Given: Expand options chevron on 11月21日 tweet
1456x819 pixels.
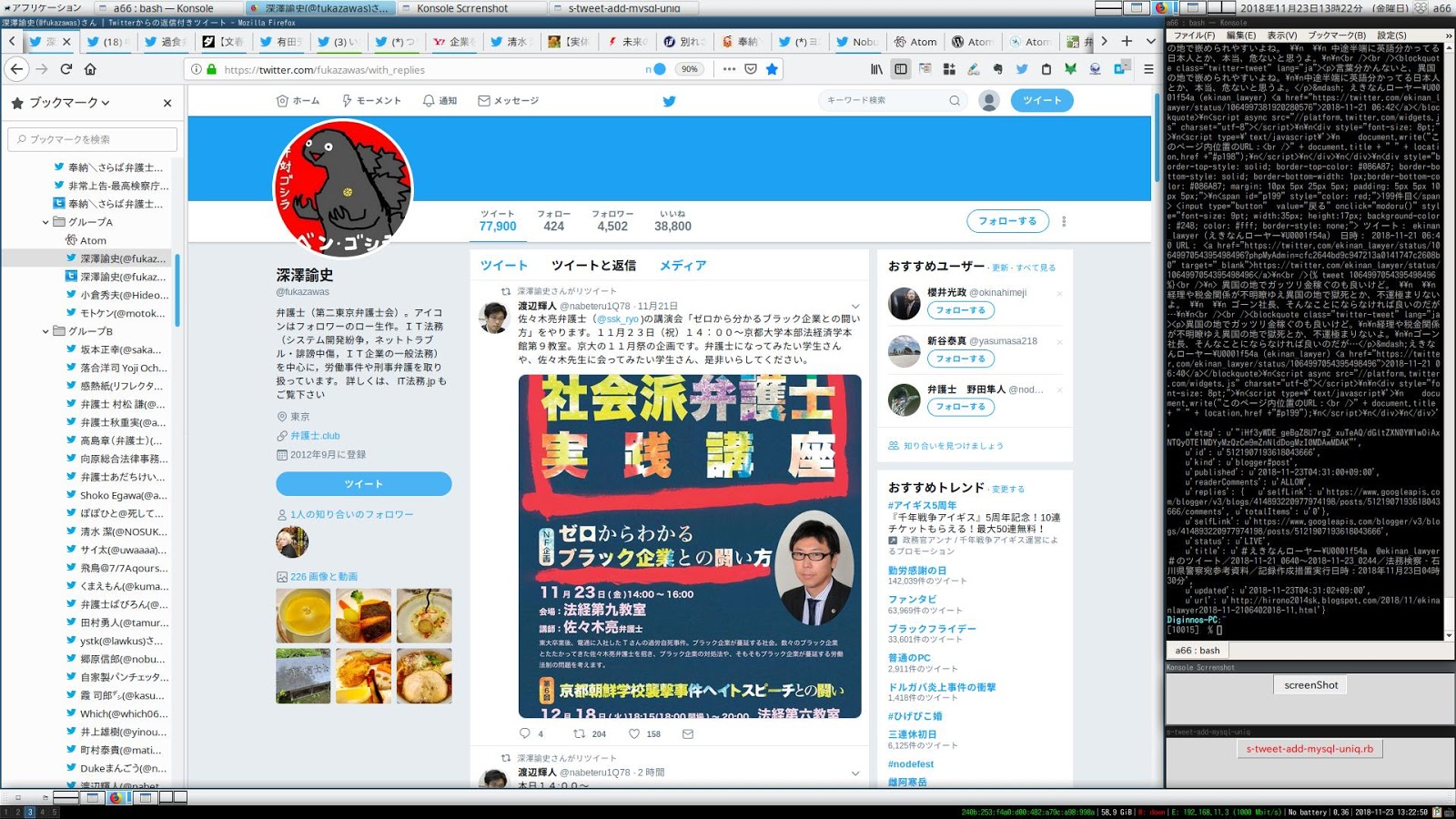Looking at the screenshot, I should tap(855, 307).
